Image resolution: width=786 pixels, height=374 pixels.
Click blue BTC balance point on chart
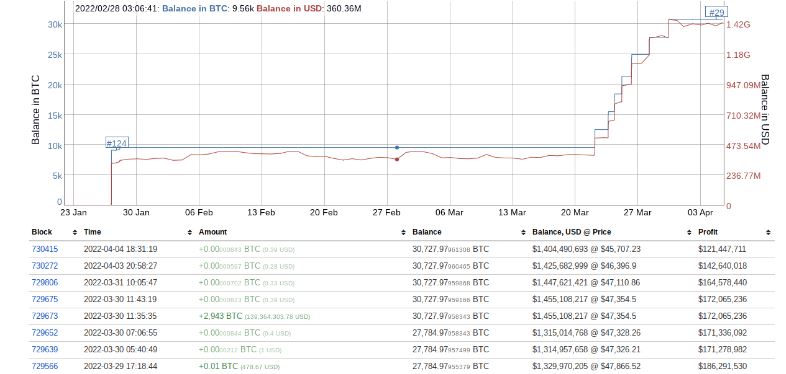pyautogui.click(x=397, y=147)
